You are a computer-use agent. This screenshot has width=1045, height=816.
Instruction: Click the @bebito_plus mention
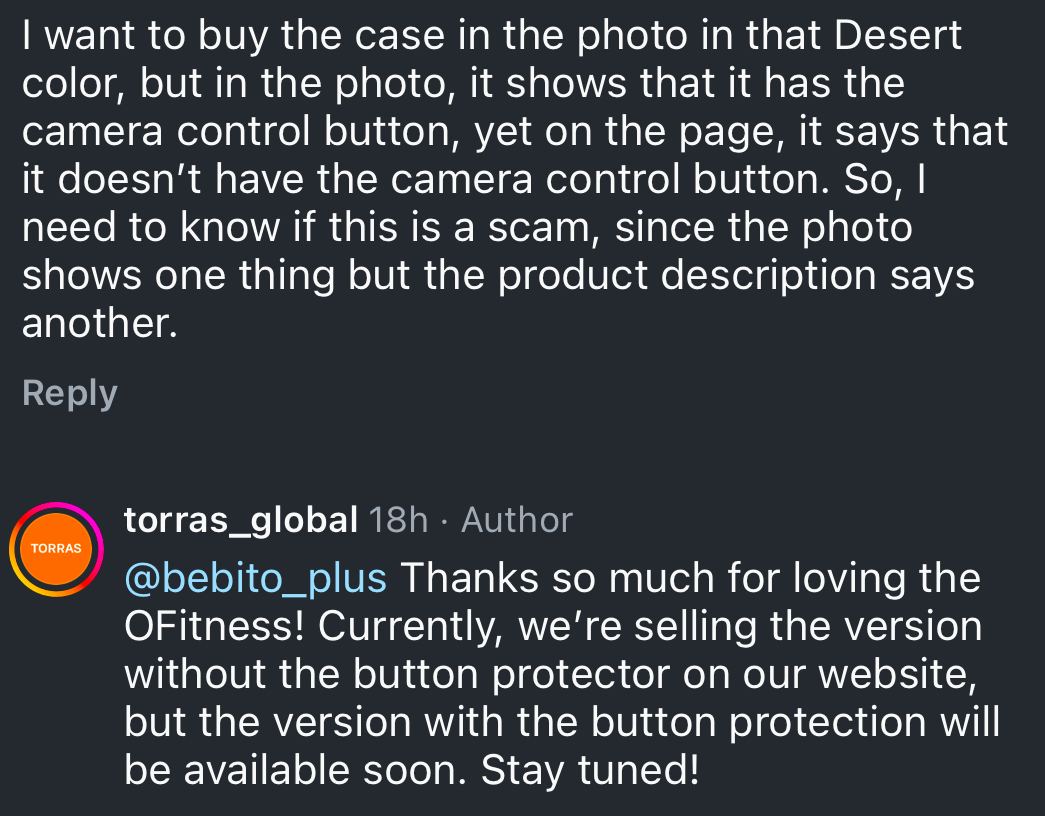coord(255,578)
